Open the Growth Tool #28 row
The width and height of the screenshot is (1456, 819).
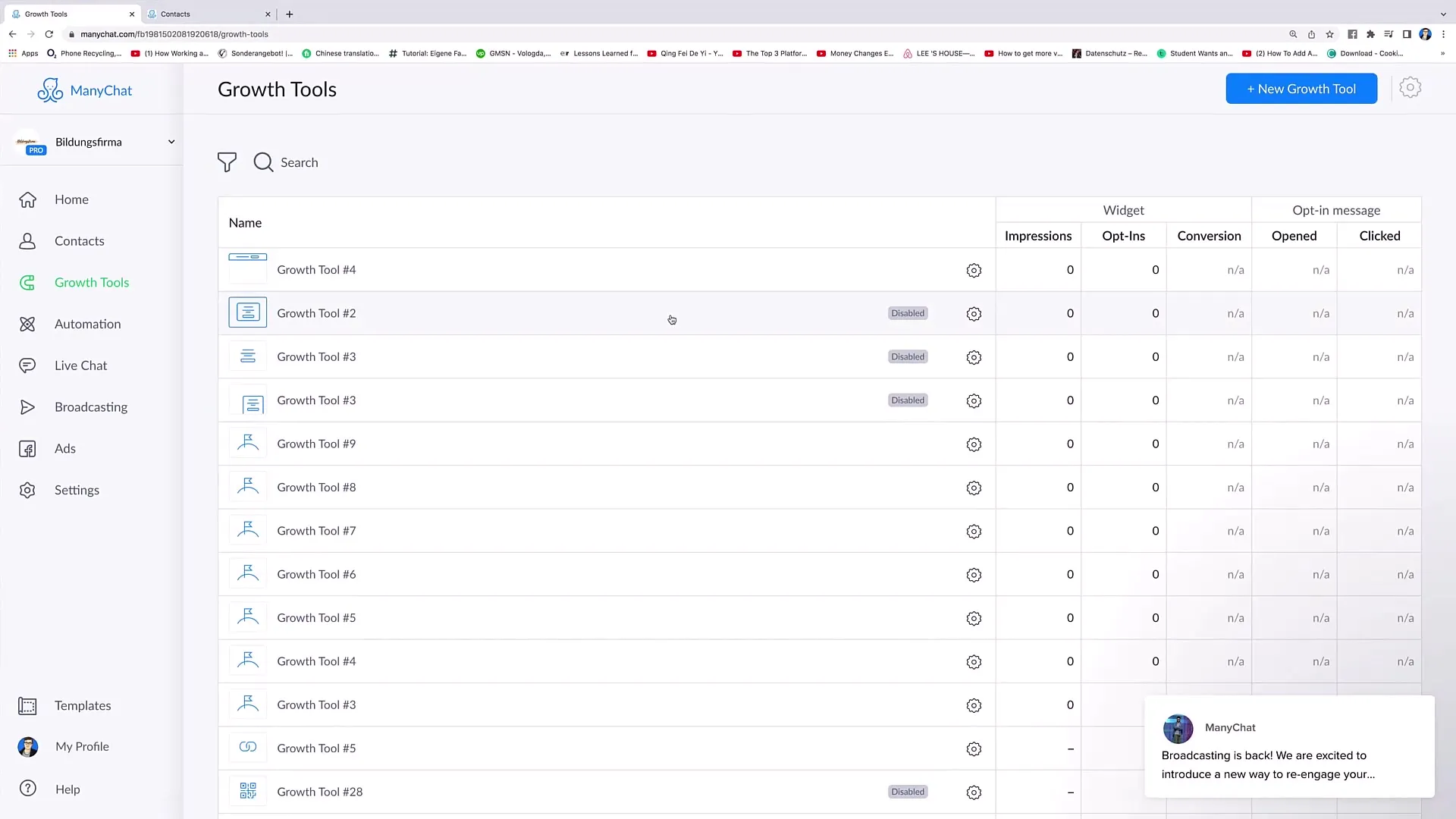pyautogui.click(x=607, y=792)
